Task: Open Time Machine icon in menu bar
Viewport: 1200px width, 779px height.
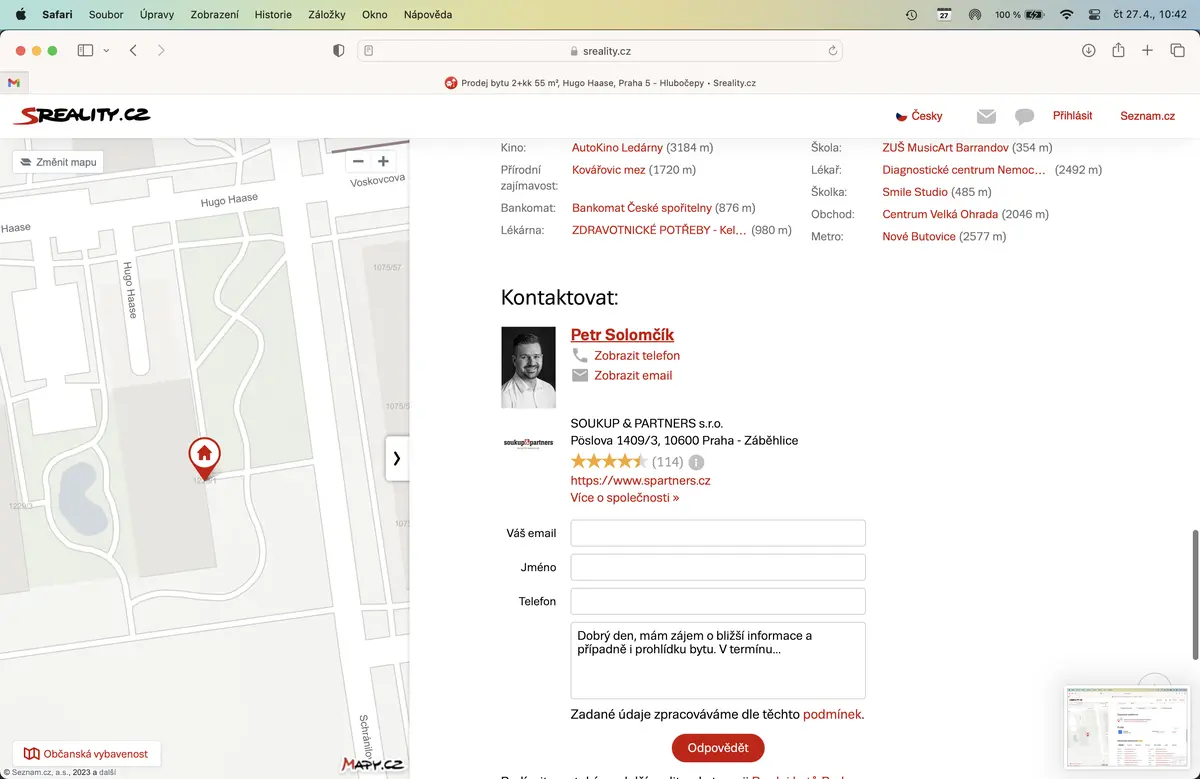Action: 911,15
